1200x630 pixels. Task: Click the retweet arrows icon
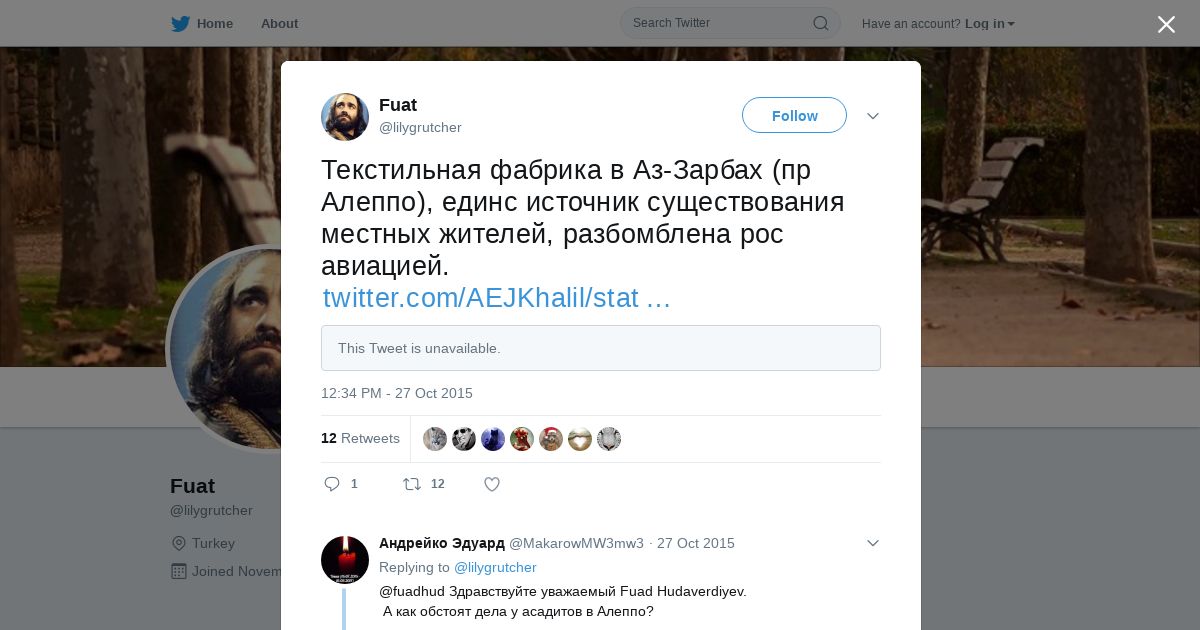(x=412, y=484)
